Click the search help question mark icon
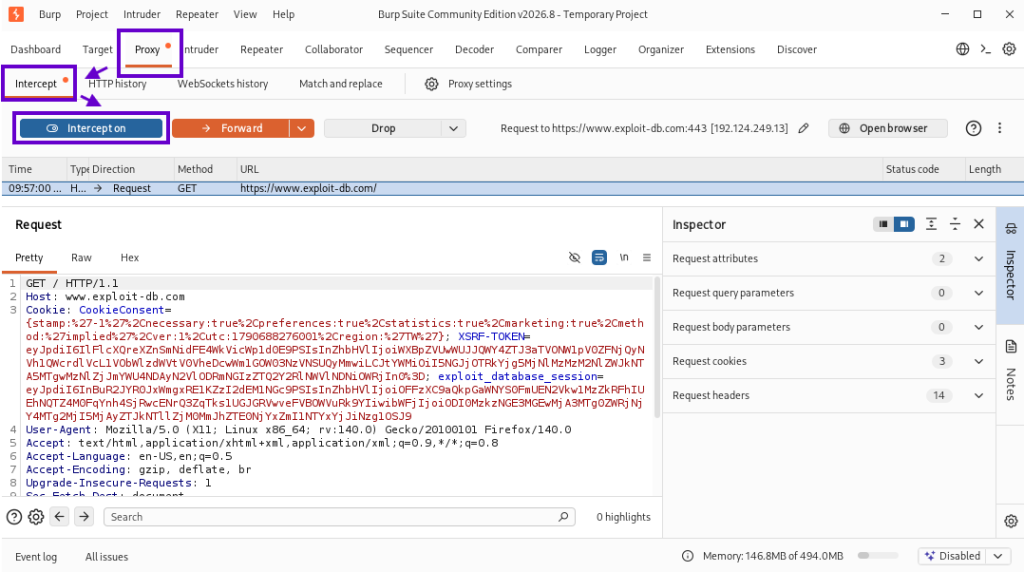The width and height of the screenshot is (1024, 572). pyautogui.click(x=14, y=517)
